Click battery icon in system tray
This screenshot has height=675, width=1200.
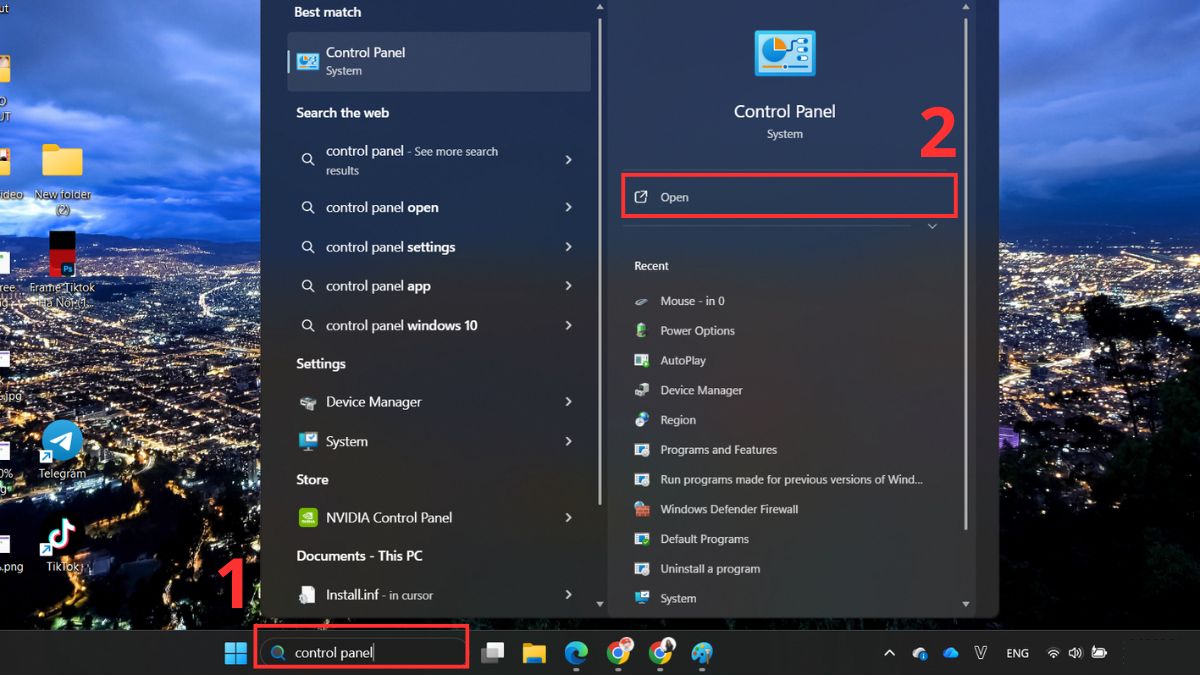tap(1099, 653)
